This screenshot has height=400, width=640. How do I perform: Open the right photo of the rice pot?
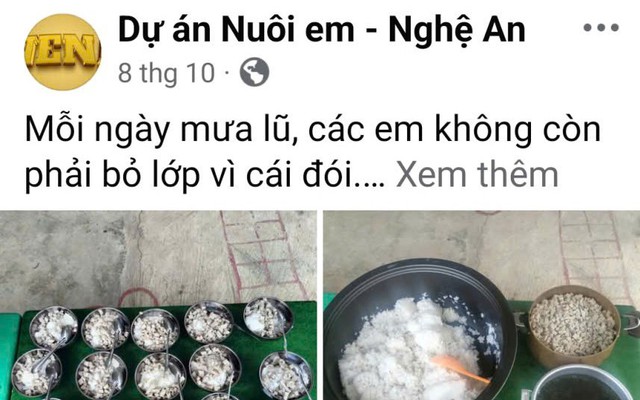tap(482, 305)
